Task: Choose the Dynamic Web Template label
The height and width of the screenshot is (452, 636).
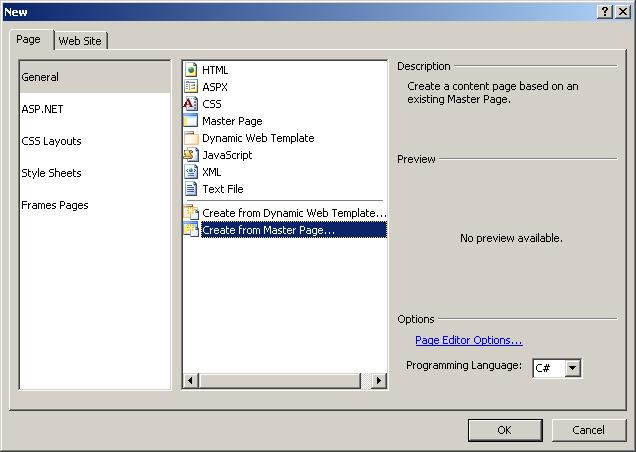Action: [x=258, y=138]
